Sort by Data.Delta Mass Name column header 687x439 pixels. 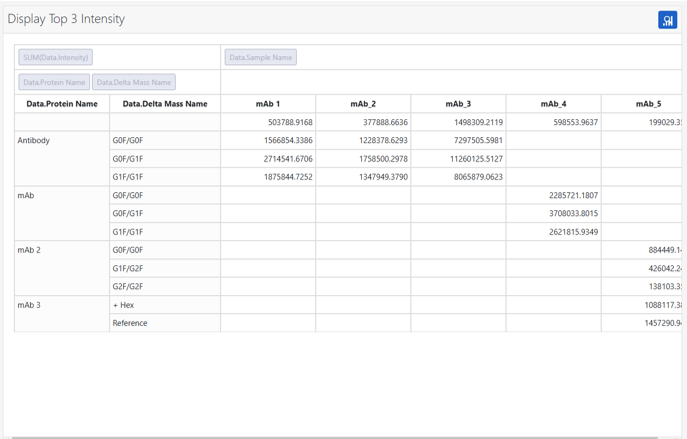(165, 104)
